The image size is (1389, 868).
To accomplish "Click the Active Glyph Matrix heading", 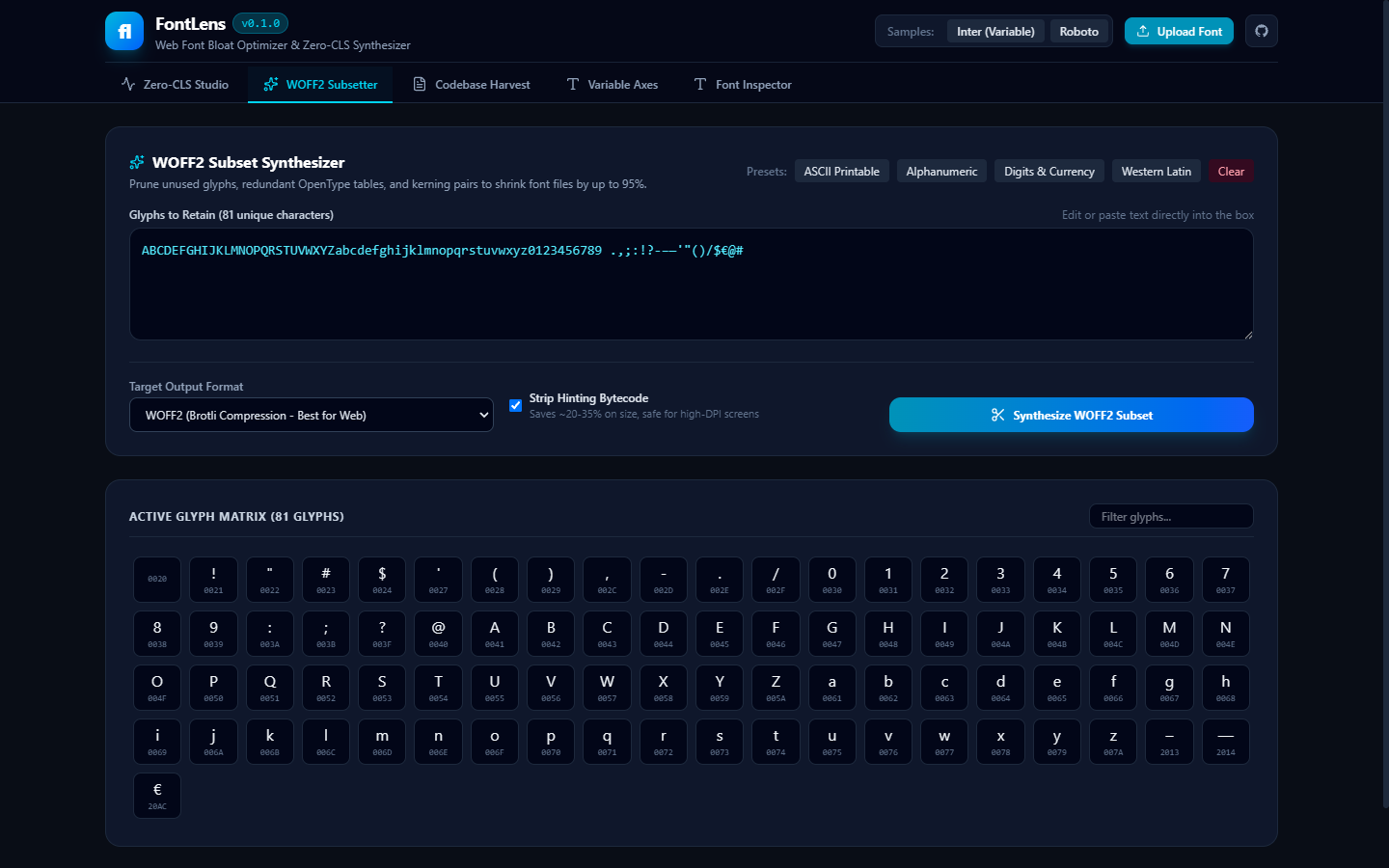I will (x=236, y=517).
